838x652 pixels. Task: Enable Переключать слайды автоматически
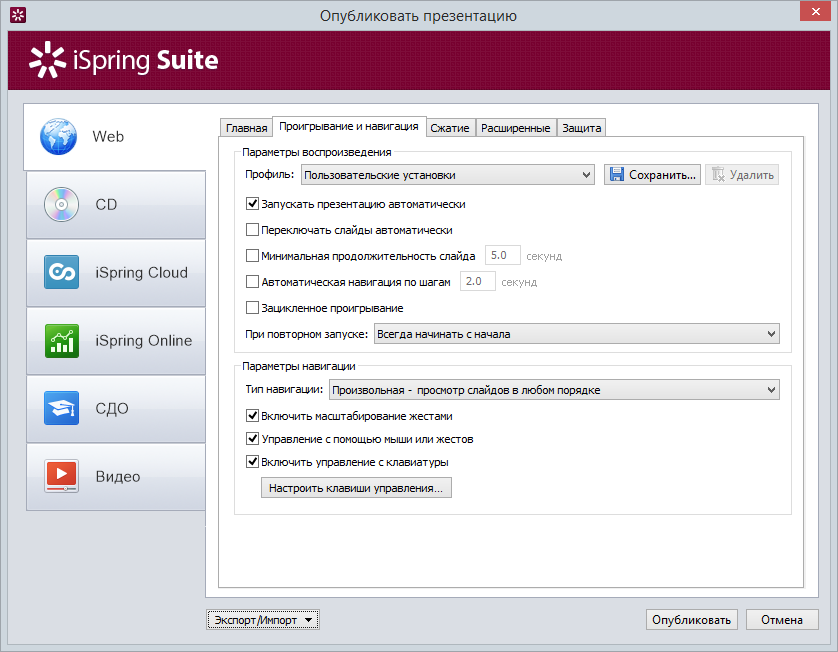click(252, 230)
